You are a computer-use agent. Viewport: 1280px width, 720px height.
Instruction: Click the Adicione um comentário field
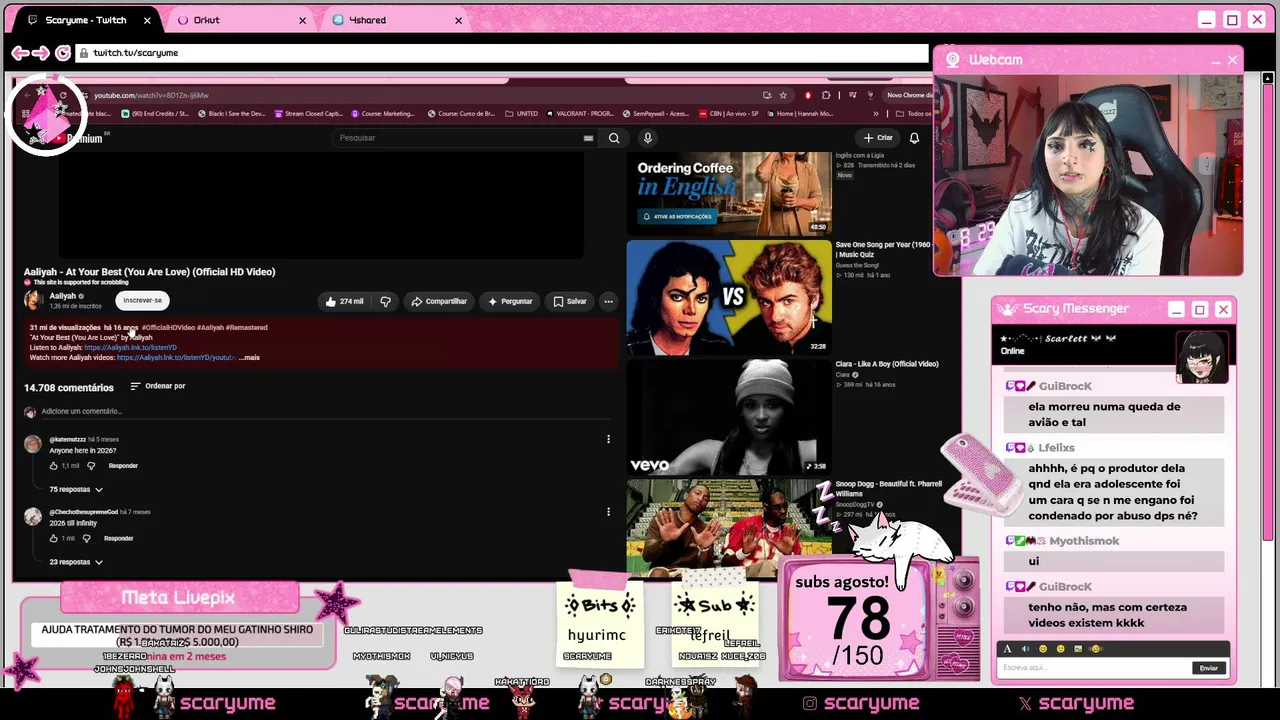[325, 411]
